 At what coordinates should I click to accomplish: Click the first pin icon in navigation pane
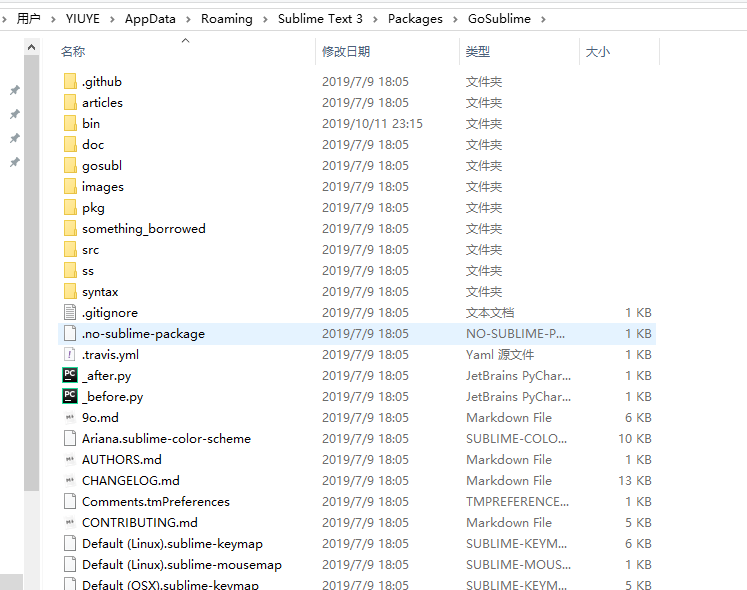coord(15,90)
